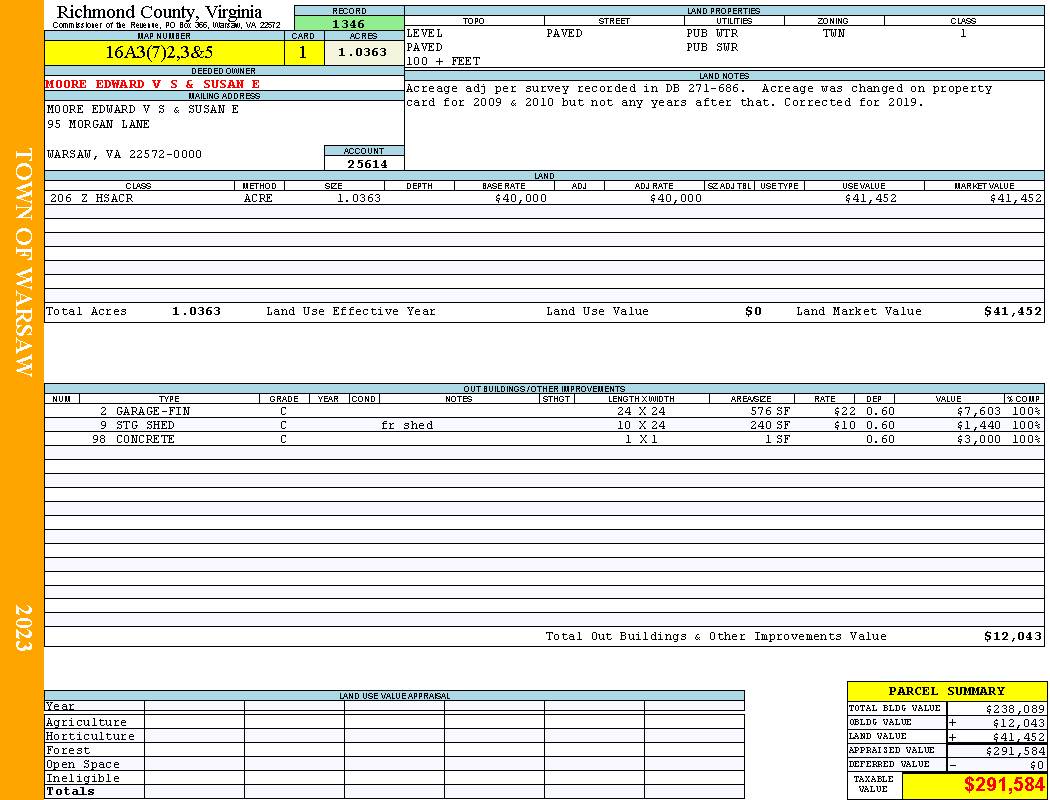The width and height of the screenshot is (1050, 800).
Task: Click the Agriculture row in land use appraisal
Action: (394, 722)
